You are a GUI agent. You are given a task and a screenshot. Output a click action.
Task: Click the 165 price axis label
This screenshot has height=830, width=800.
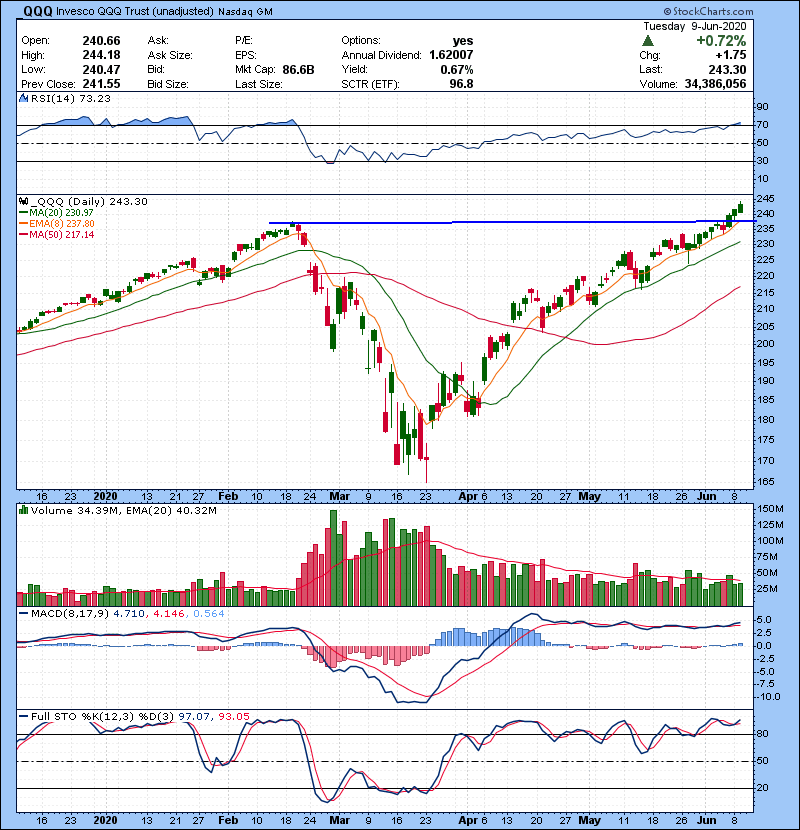pyautogui.click(x=766, y=482)
